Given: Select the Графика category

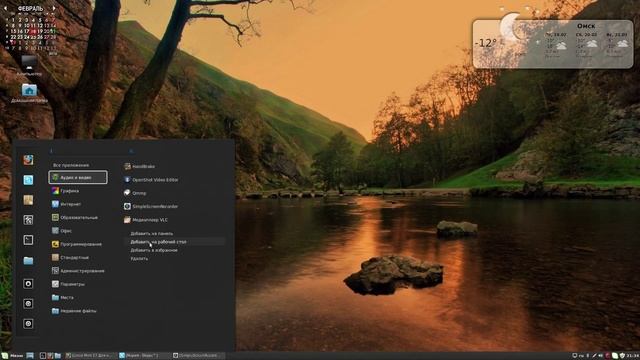Looking at the screenshot, I should click(x=66, y=191).
